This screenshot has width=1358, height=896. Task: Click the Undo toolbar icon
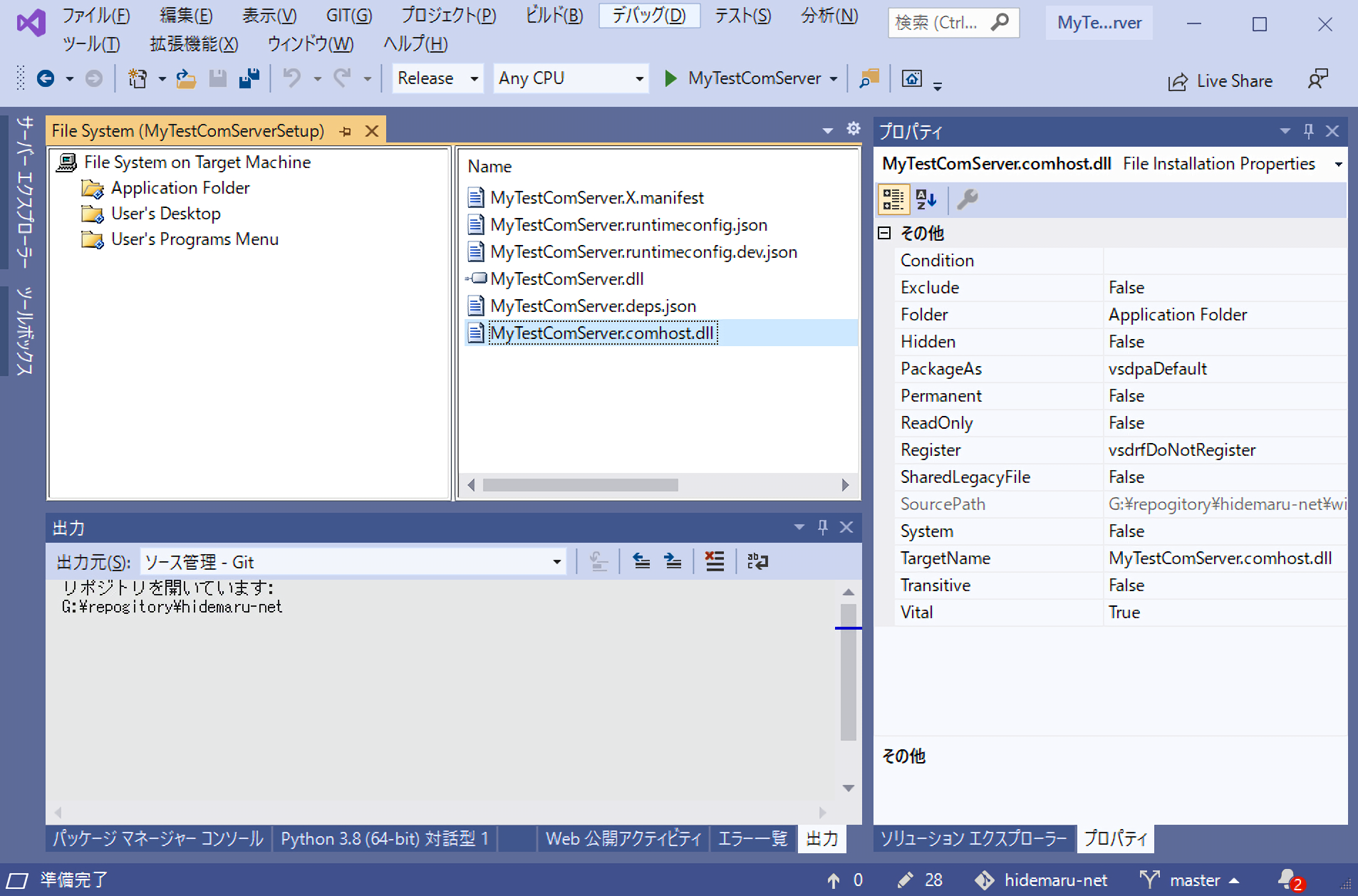292,78
